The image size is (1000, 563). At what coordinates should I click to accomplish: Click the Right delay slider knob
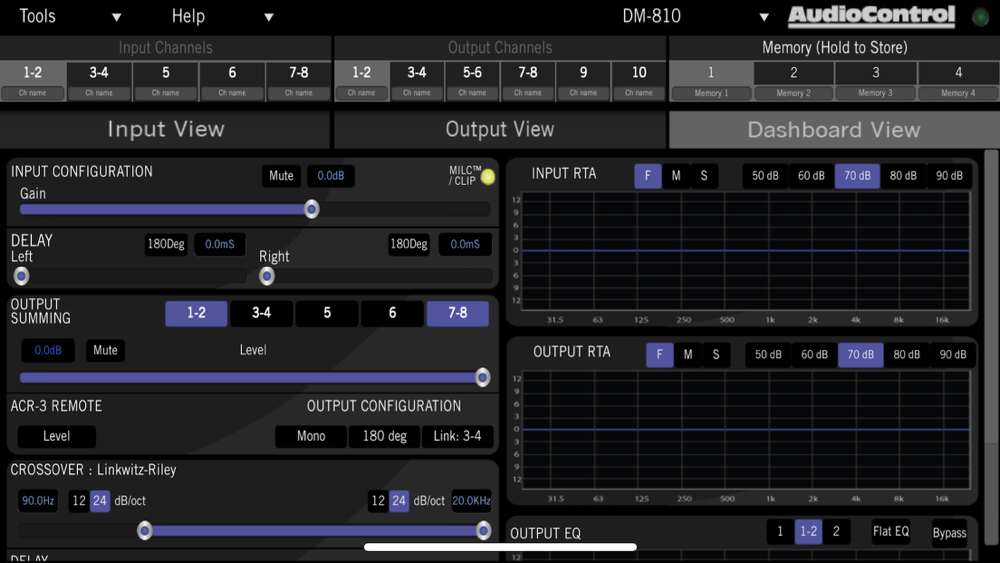point(267,276)
